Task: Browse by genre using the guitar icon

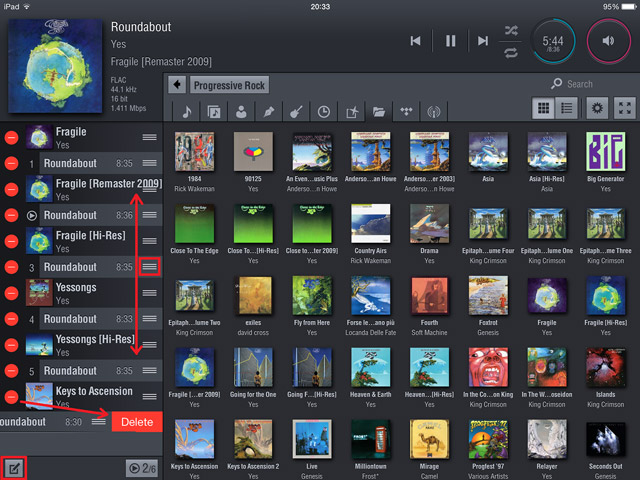Action: pos(296,112)
